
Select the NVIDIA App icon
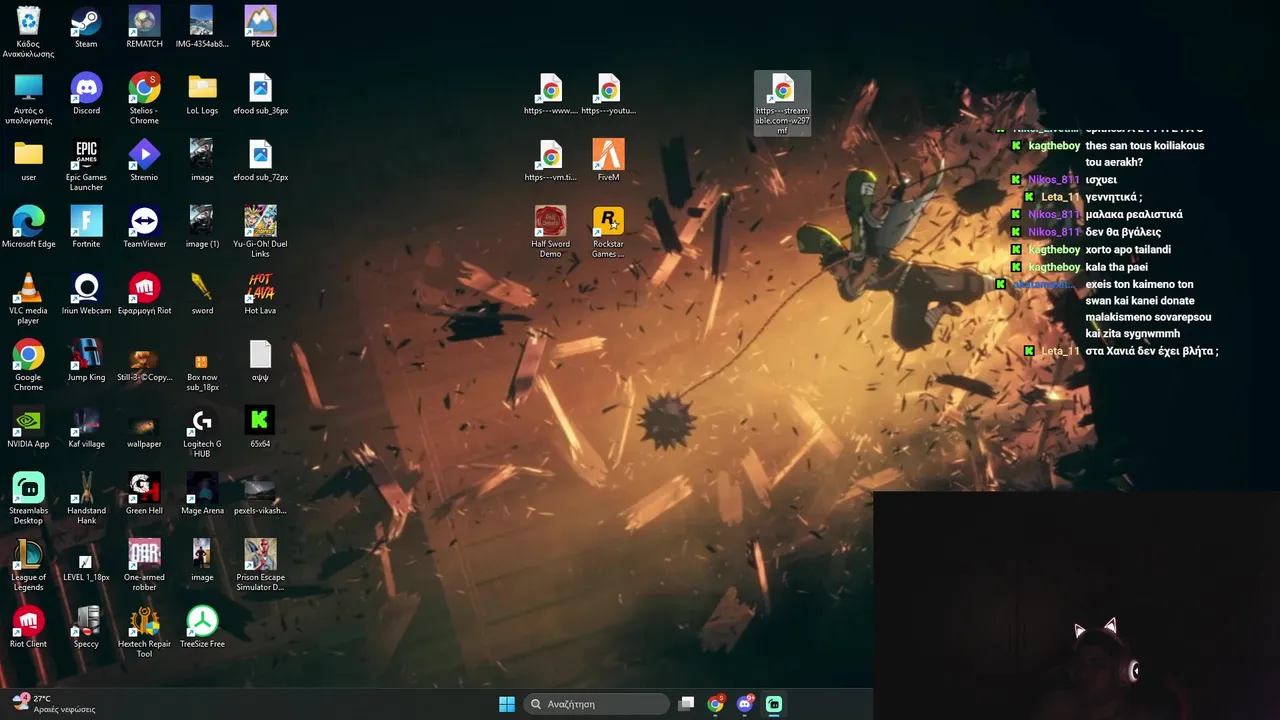click(28, 428)
